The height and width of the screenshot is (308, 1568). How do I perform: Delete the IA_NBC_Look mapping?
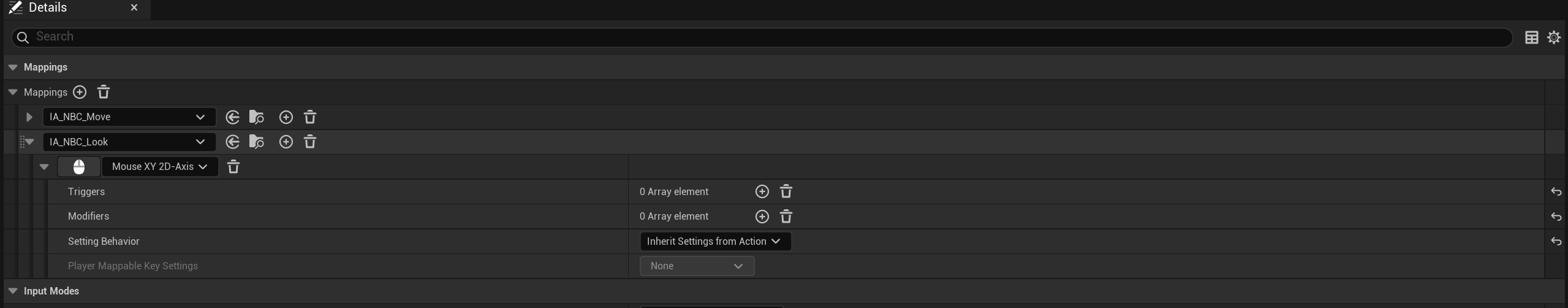point(310,142)
